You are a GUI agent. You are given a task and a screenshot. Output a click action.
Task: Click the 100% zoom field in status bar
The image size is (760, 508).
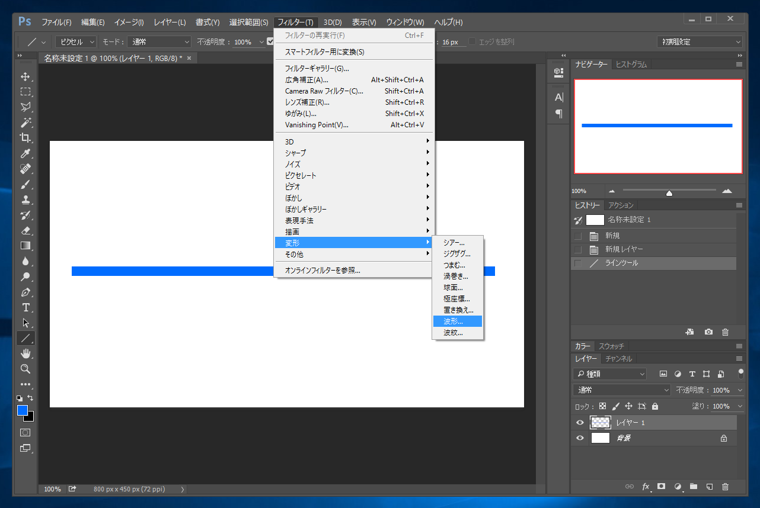point(52,489)
